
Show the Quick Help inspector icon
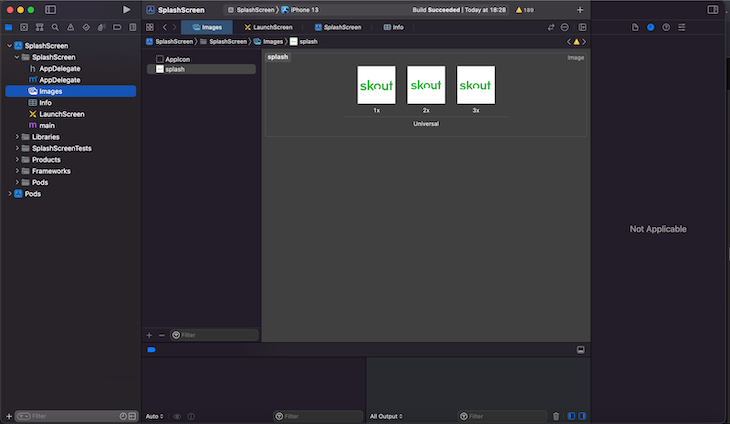coord(665,27)
